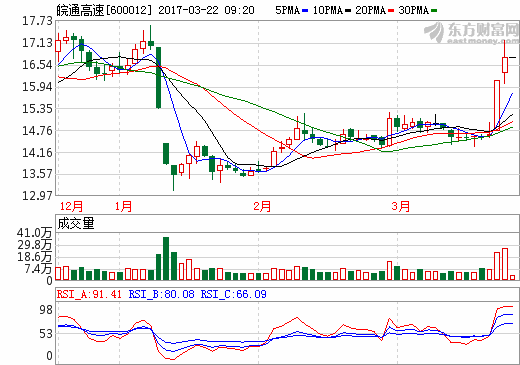Click the tallest green volume bar

point(166,258)
